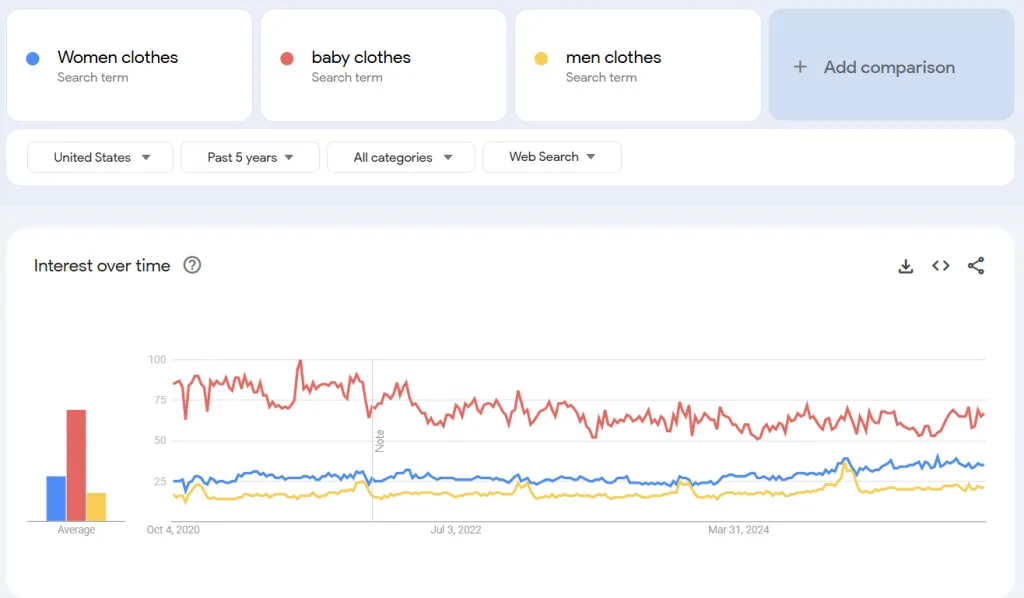
Task: Click the yellow dot beside men clothes
Action: click(x=541, y=59)
